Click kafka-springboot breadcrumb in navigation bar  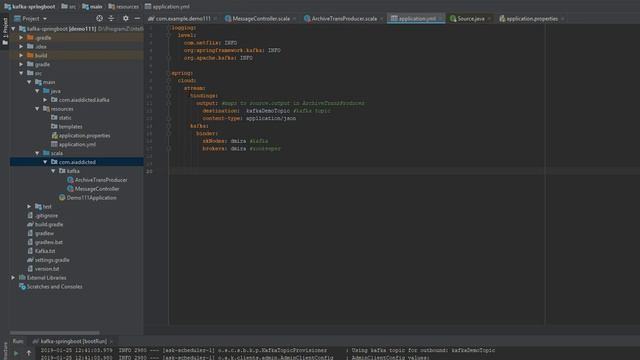29,7
